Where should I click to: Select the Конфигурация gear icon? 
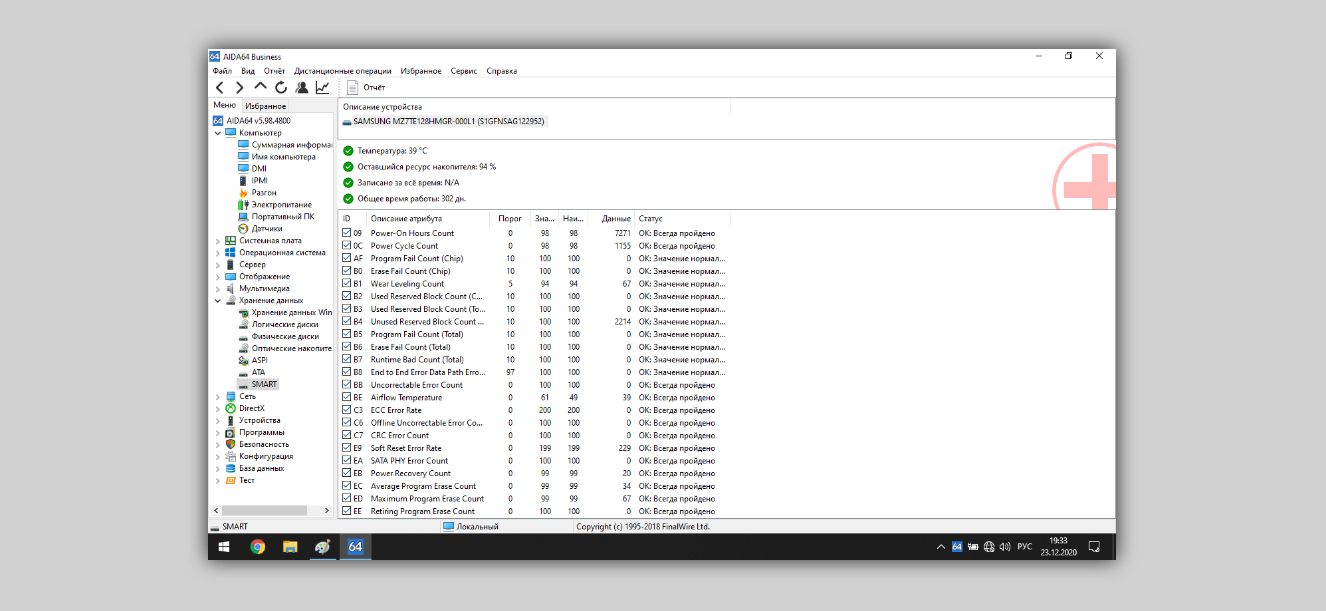pyautogui.click(x=230, y=456)
